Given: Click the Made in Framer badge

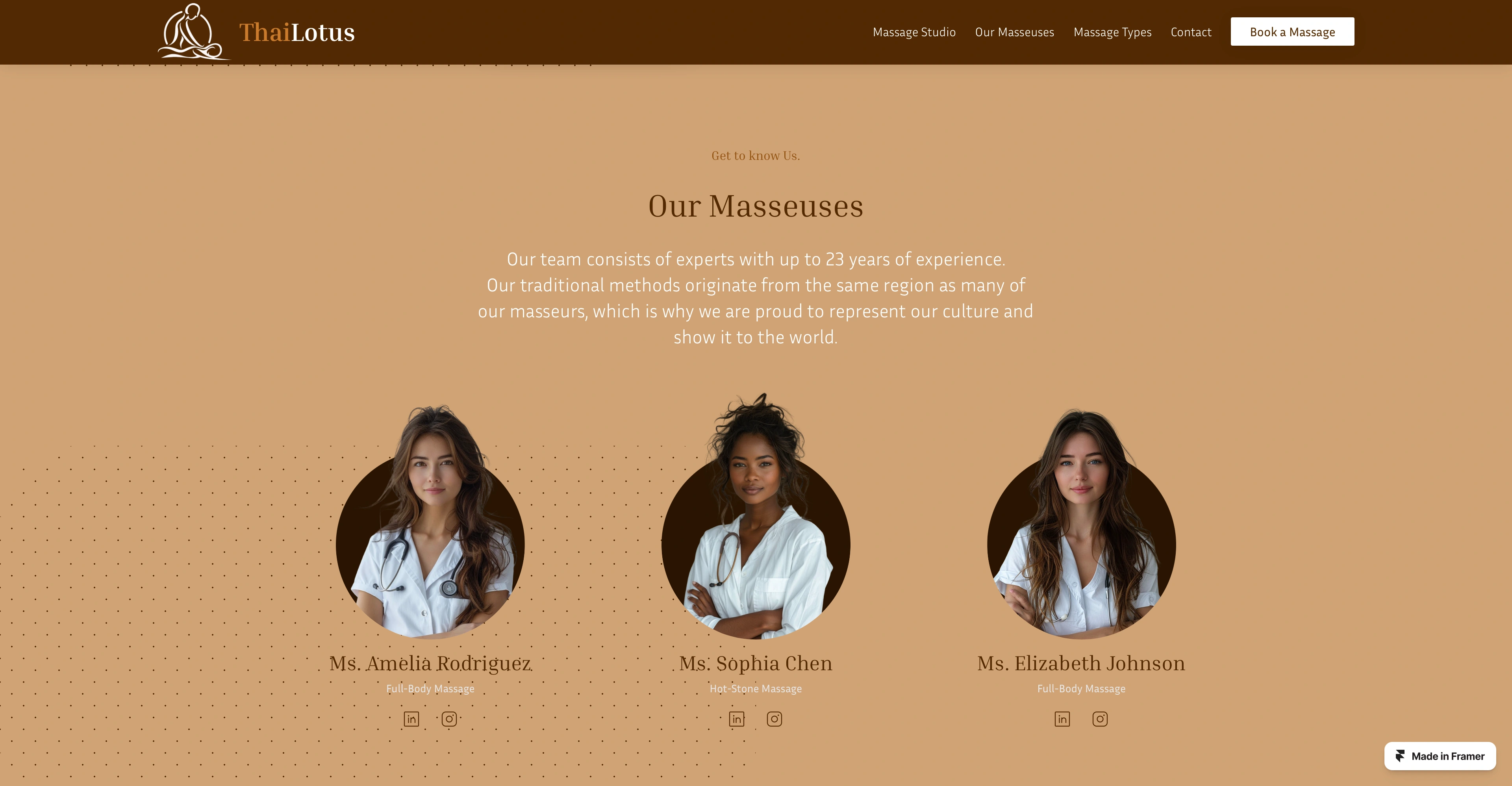Looking at the screenshot, I should (x=1440, y=756).
